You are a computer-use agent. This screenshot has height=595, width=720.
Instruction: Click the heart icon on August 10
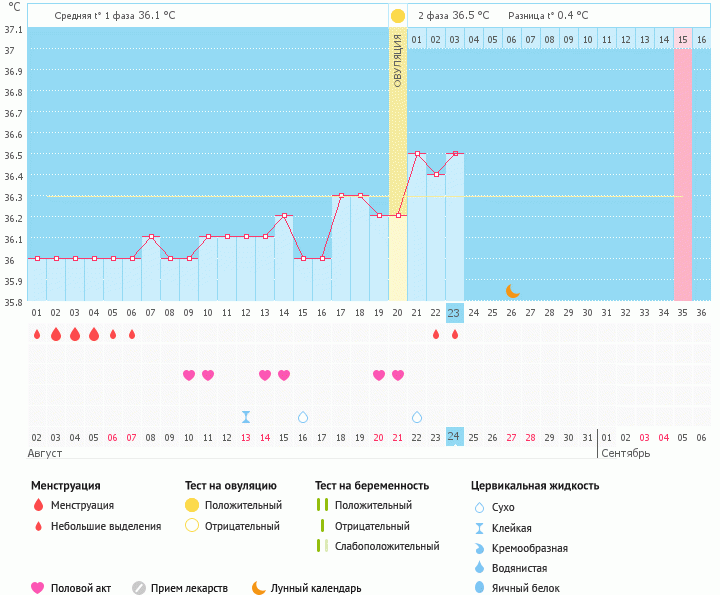tap(189, 375)
